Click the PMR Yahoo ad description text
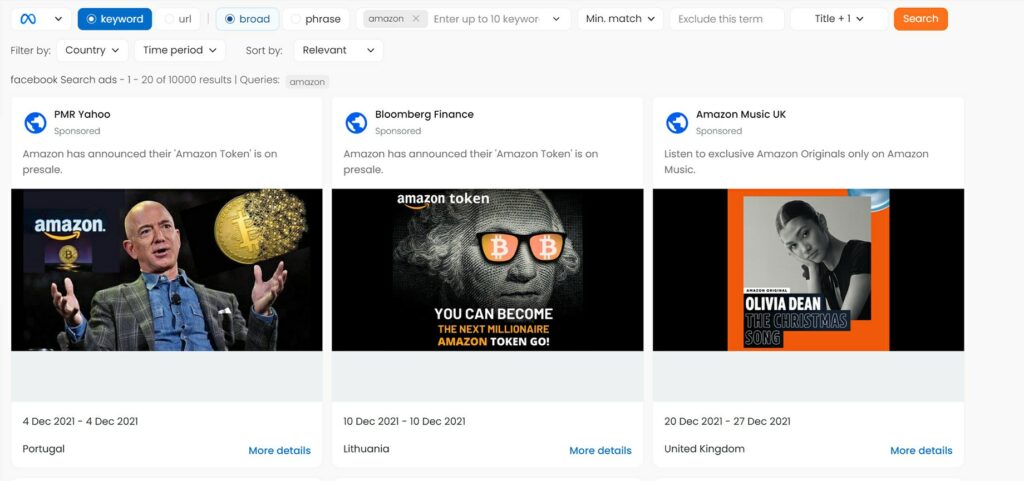Screen dimensions: 1024x481 150,162
